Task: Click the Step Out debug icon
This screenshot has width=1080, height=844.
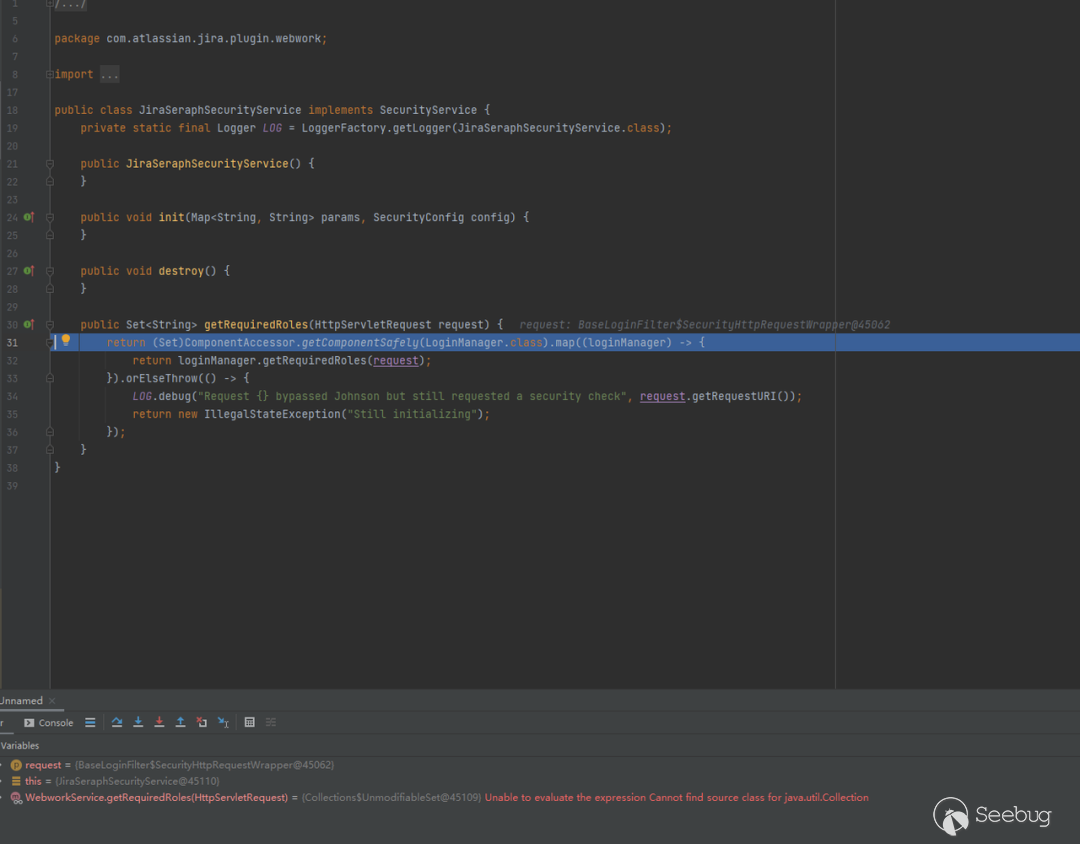Action: pyautogui.click(x=180, y=722)
